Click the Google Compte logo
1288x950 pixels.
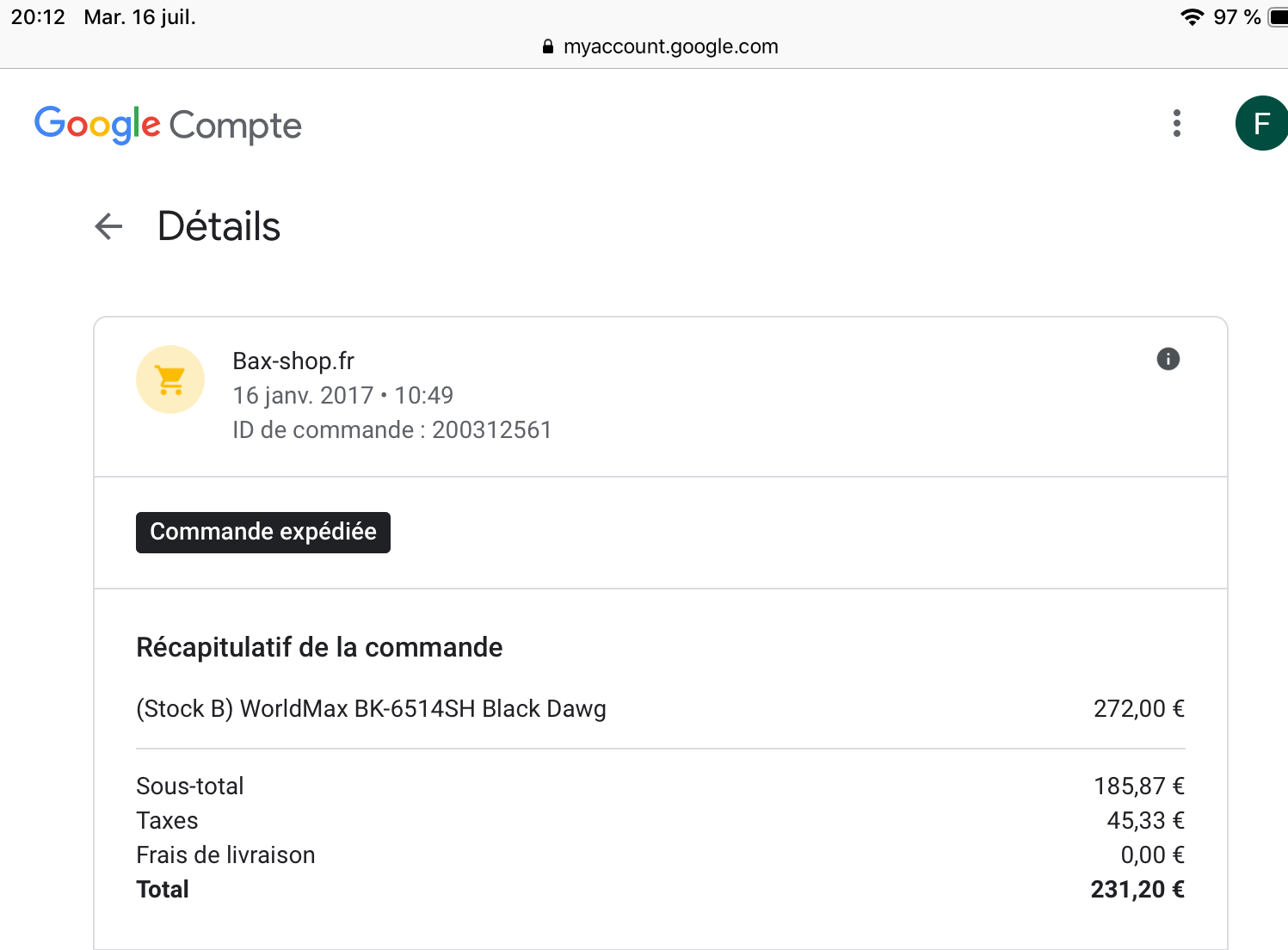point(168,125)
